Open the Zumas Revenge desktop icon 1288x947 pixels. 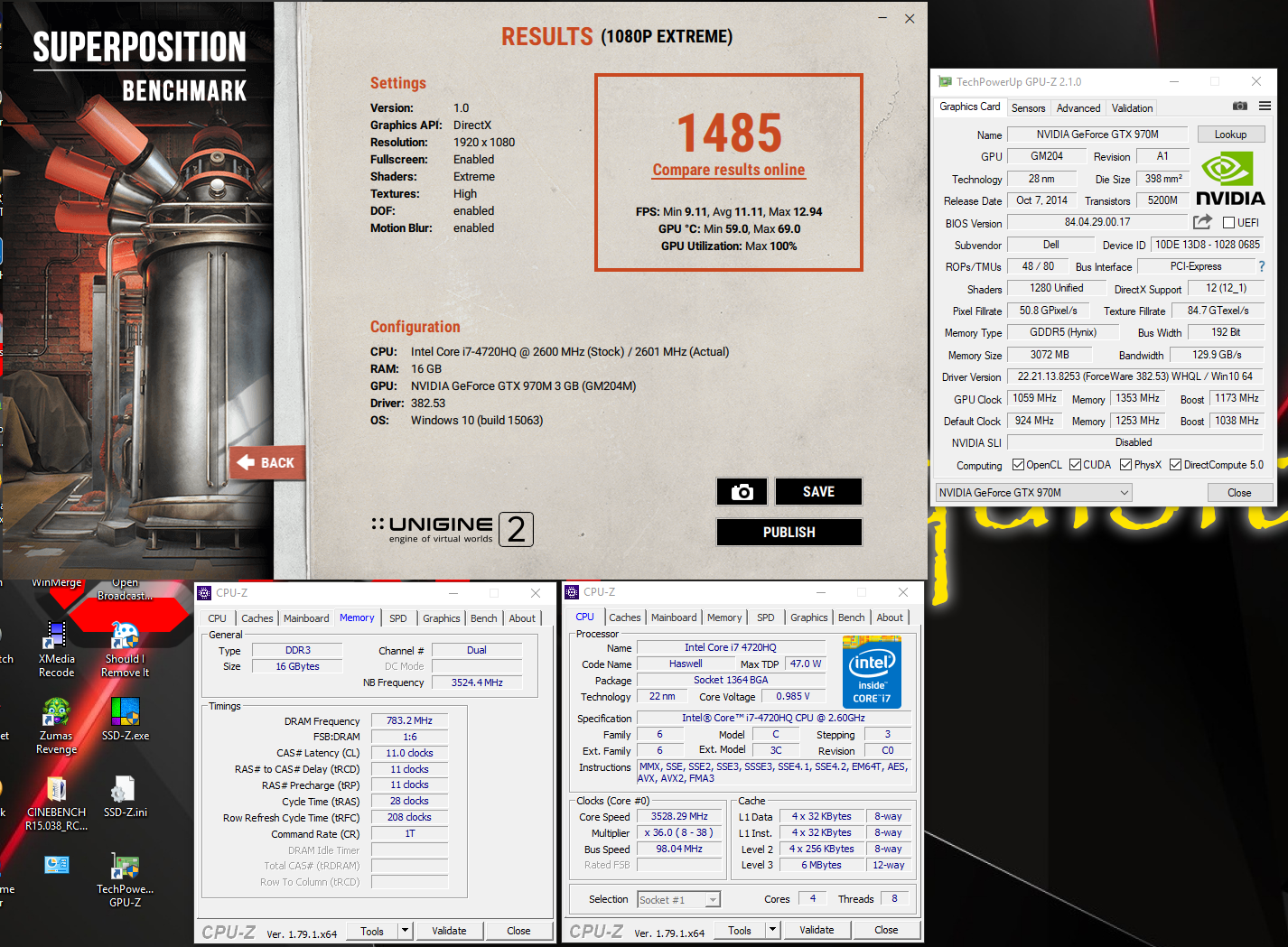[x=56, y=725]
